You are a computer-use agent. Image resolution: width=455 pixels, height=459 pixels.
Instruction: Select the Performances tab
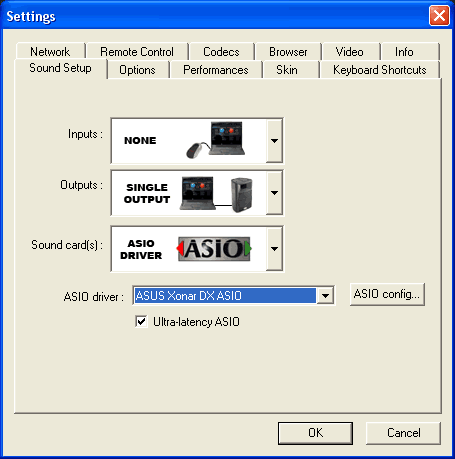[x=216, y=70]
